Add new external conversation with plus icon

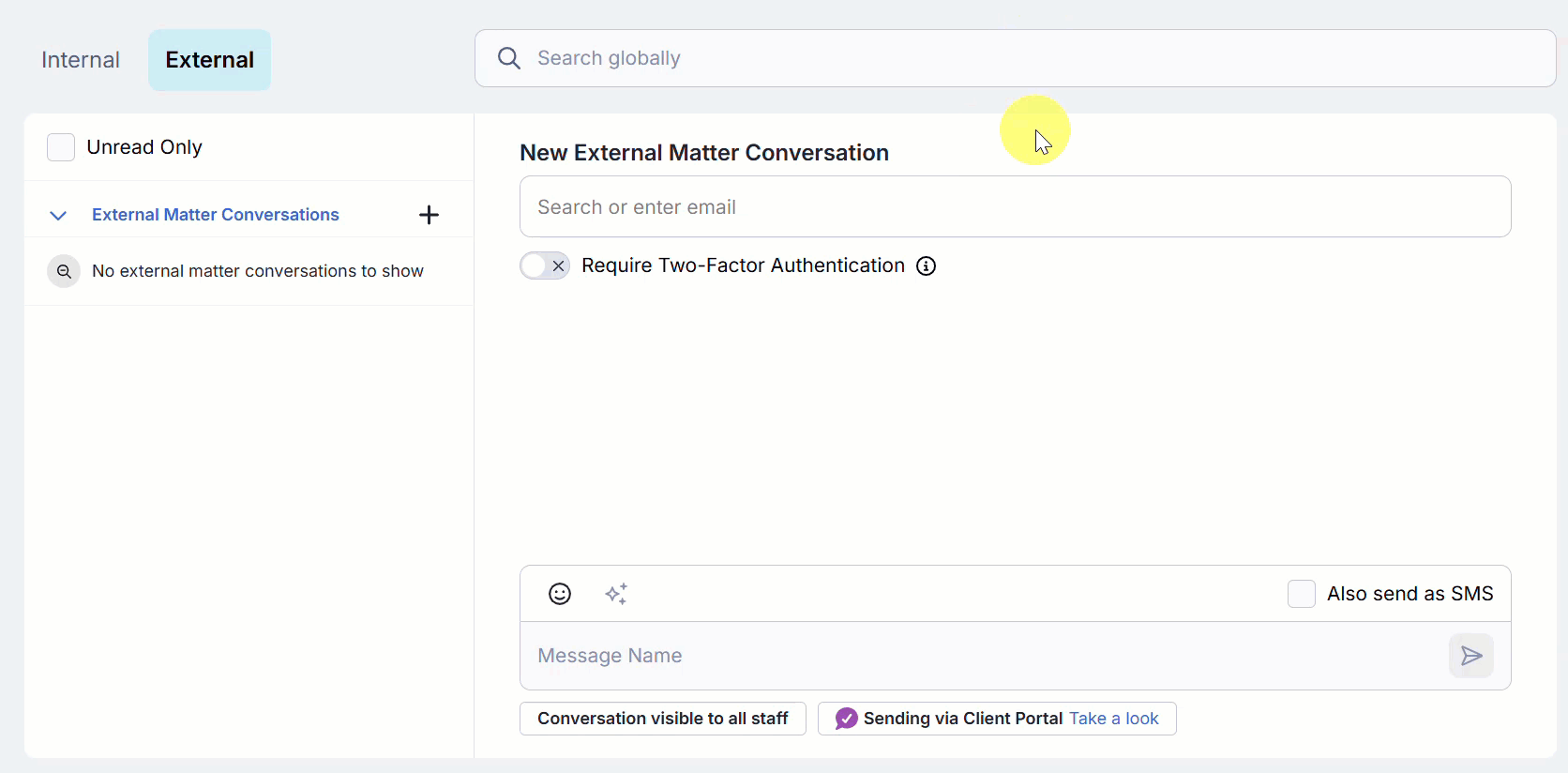(429, 215)
